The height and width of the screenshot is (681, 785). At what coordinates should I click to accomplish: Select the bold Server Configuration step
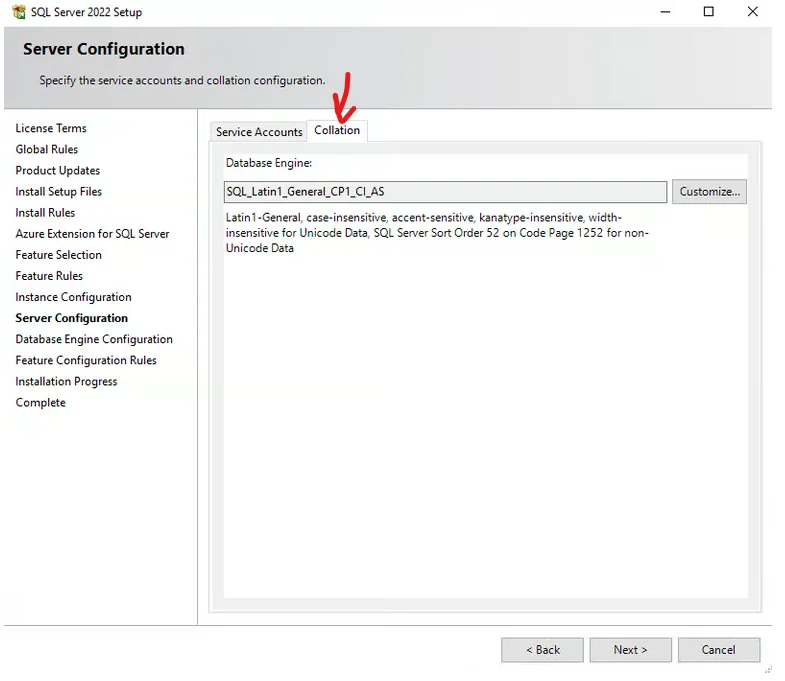72,318
